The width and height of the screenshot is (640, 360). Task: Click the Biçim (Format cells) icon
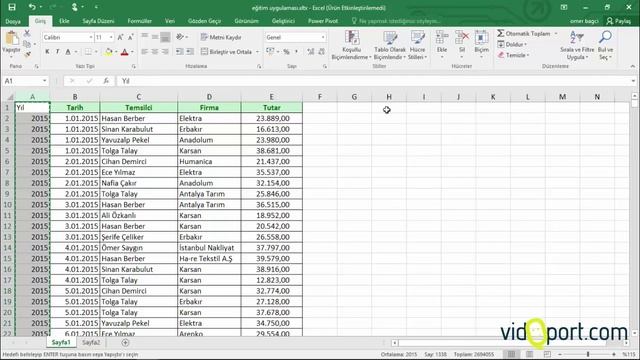pos(482,39)
